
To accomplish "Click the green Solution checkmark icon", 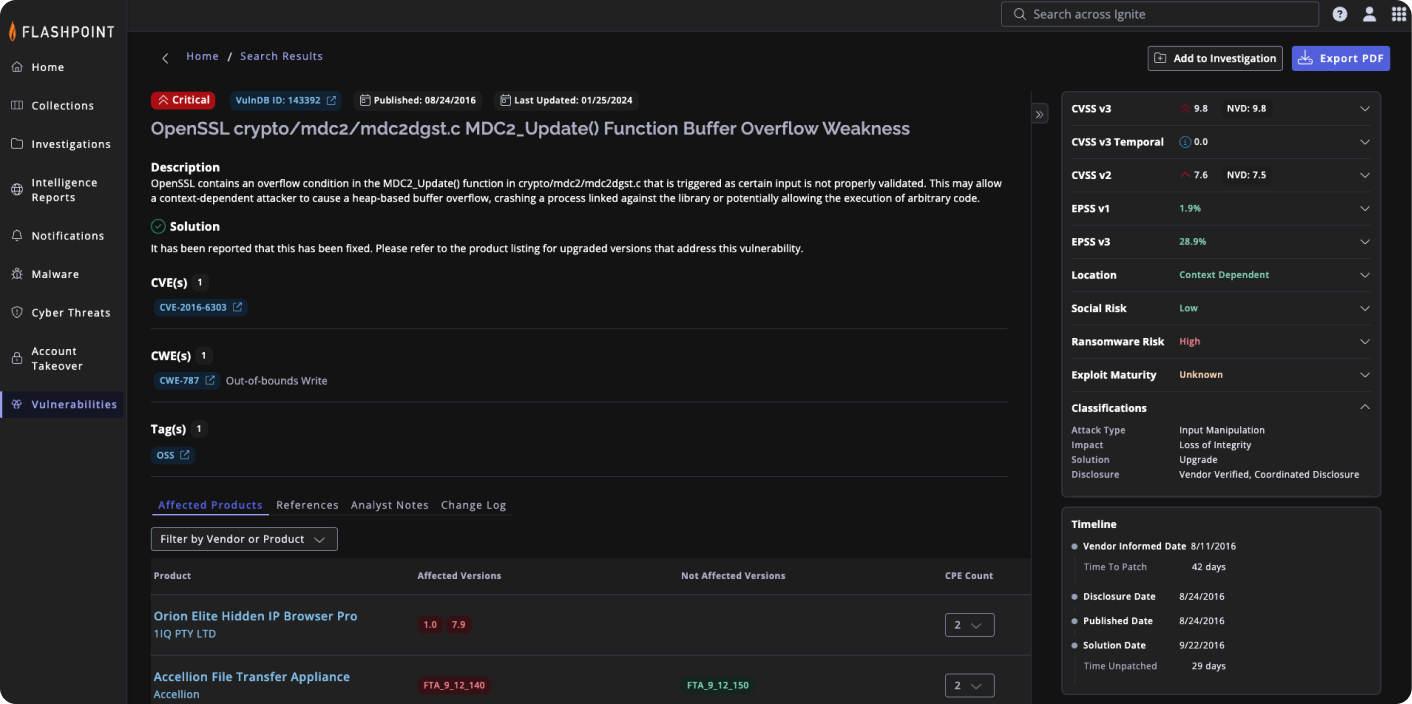I will (158, 226).
